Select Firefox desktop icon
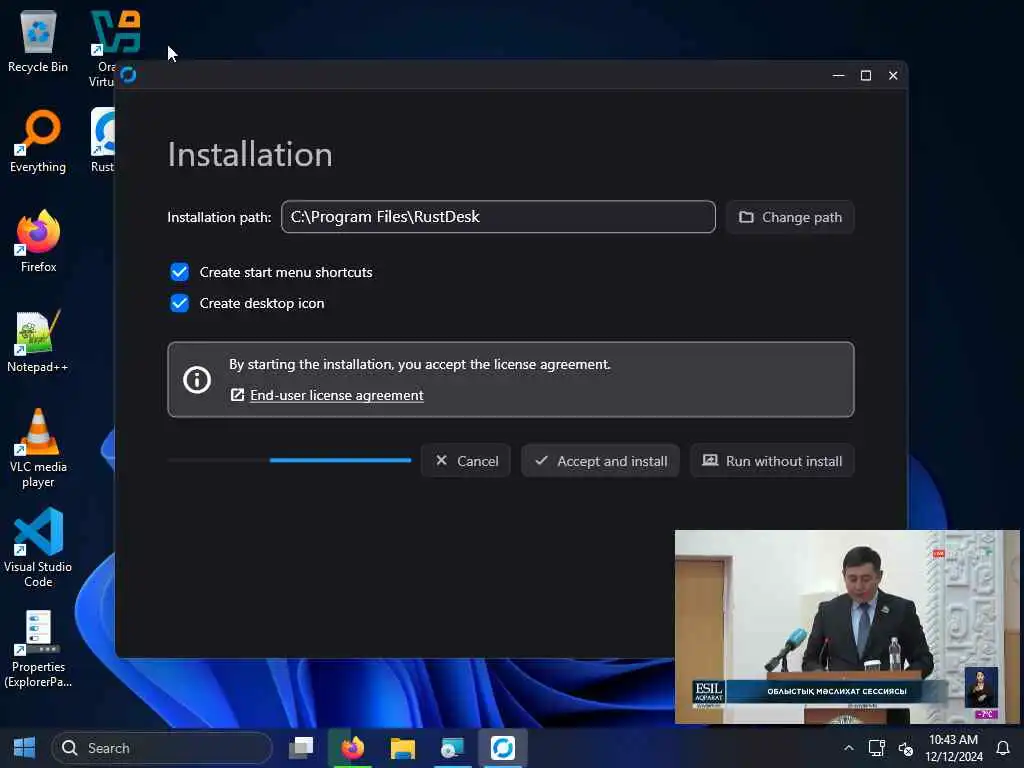1024x768 pixels. pyautogui.click(x=38, y=242)
